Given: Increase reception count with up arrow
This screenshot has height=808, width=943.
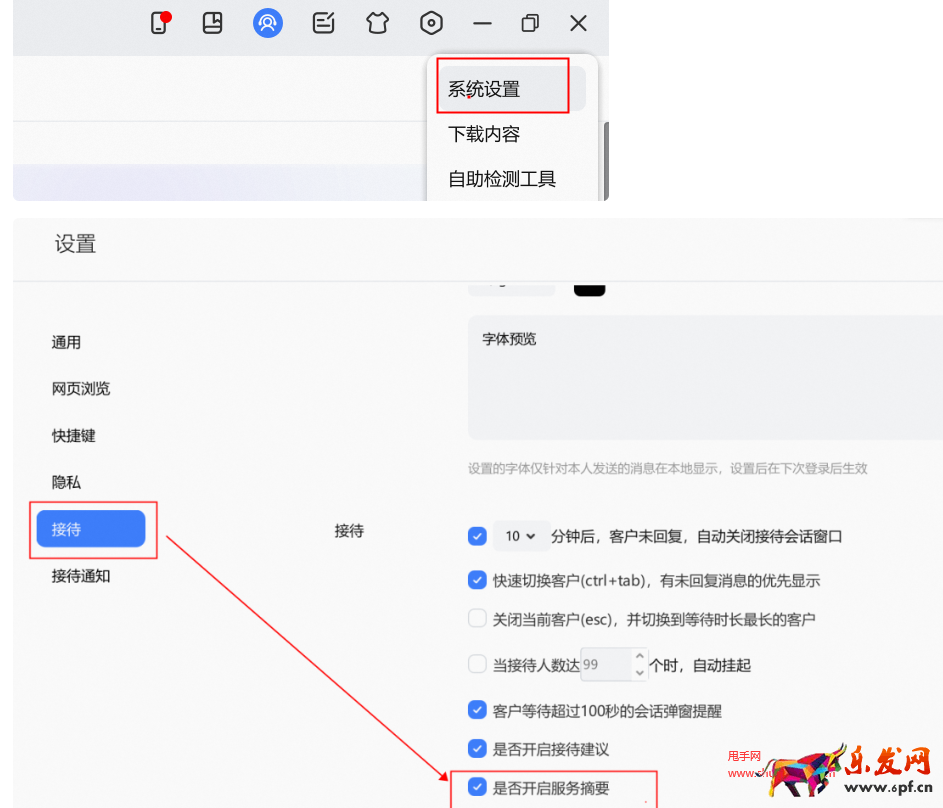Looking at the screenshot, I should (640, 656).
